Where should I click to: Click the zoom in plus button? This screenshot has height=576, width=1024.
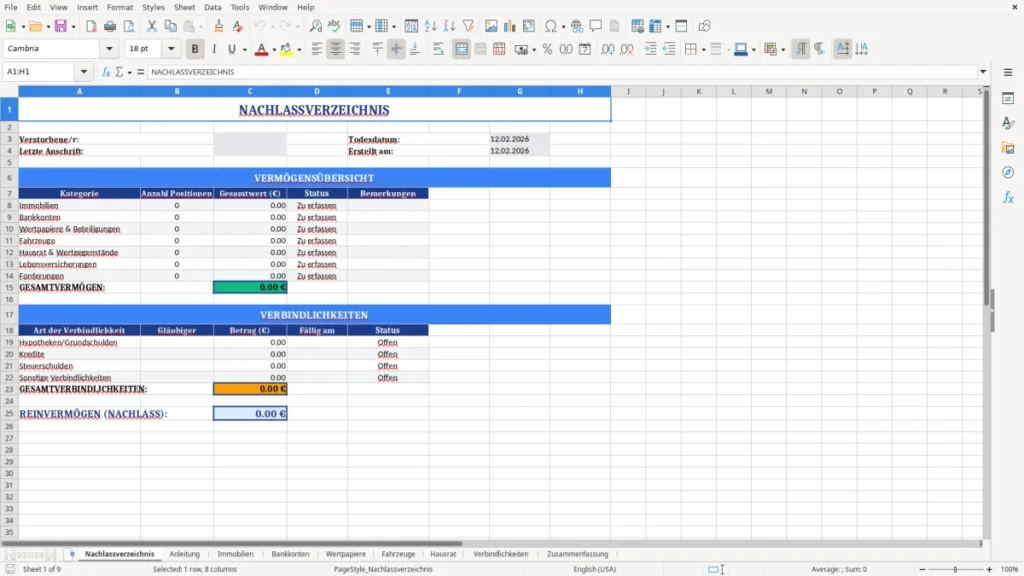[989, 569]
